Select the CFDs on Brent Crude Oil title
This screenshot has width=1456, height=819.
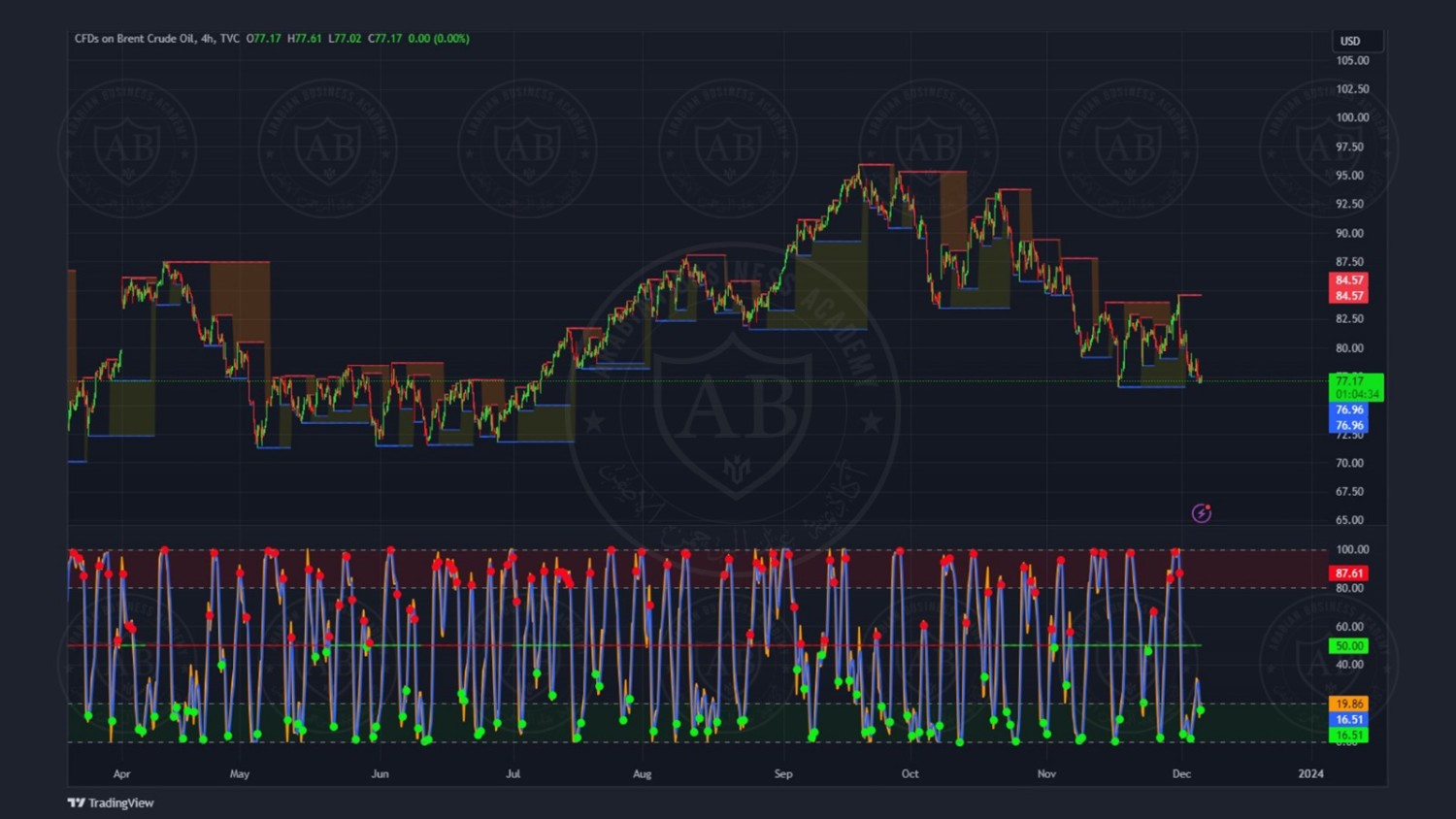pyautogui.click(x=135, y=39)
